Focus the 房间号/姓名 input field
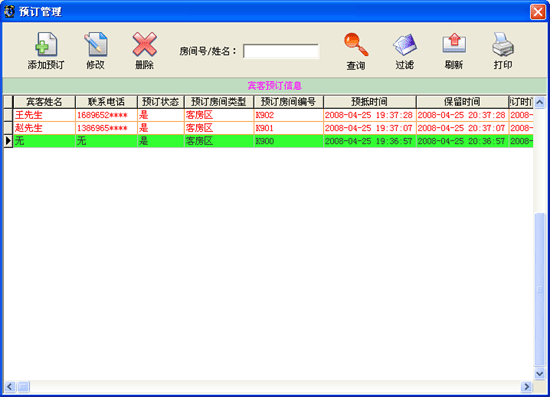 coord(281,51)
